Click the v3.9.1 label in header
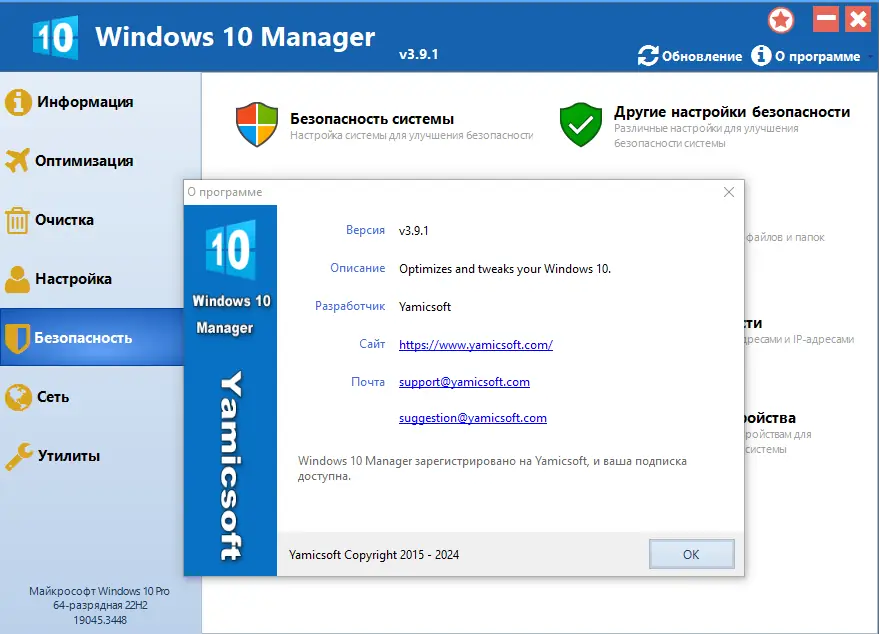The image size is (879, 634). [418, 54]
